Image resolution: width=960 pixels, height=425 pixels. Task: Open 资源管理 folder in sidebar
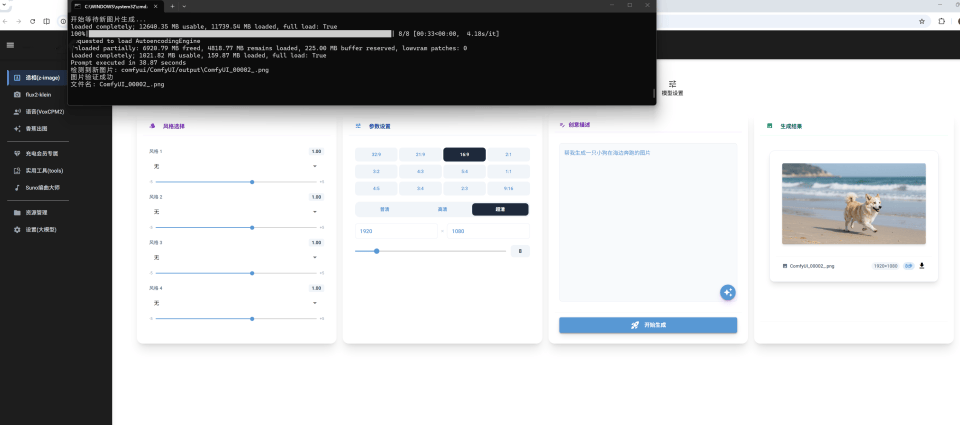coord(36,213)
